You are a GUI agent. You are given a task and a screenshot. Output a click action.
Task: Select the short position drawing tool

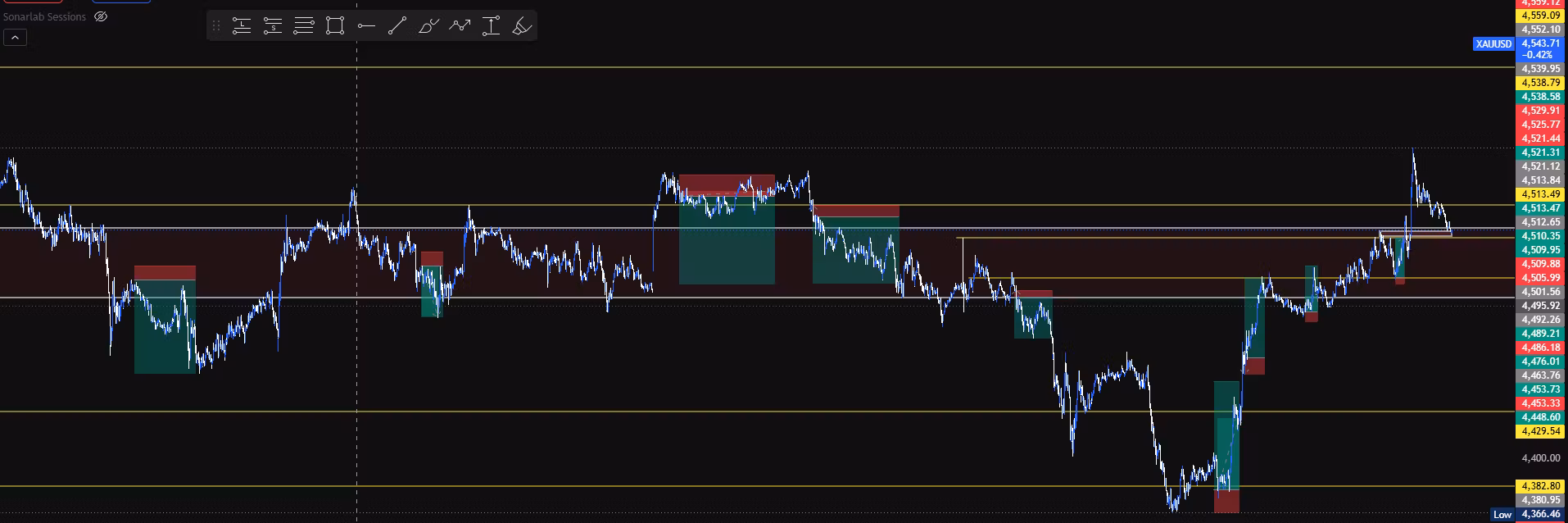(x=273, y=26)
